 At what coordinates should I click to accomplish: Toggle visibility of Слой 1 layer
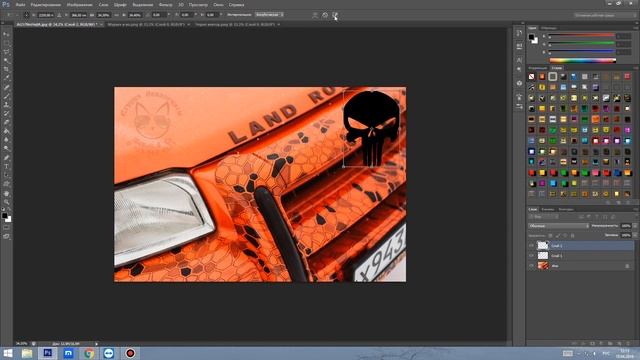tap(531, 256)
